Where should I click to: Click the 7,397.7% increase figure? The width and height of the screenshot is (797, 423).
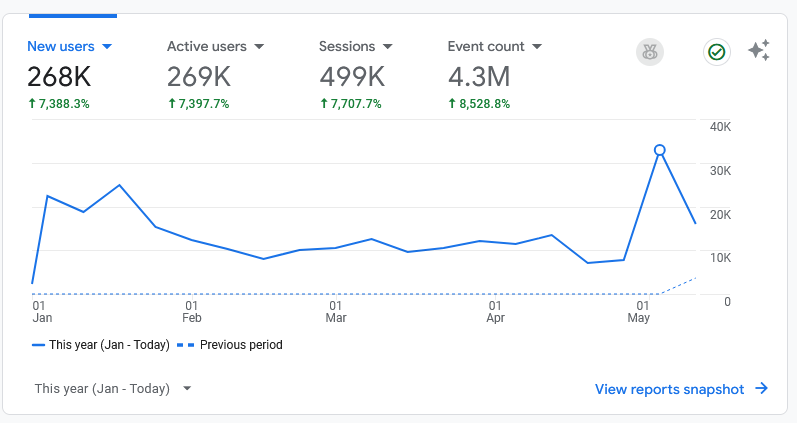coord(204,104)
